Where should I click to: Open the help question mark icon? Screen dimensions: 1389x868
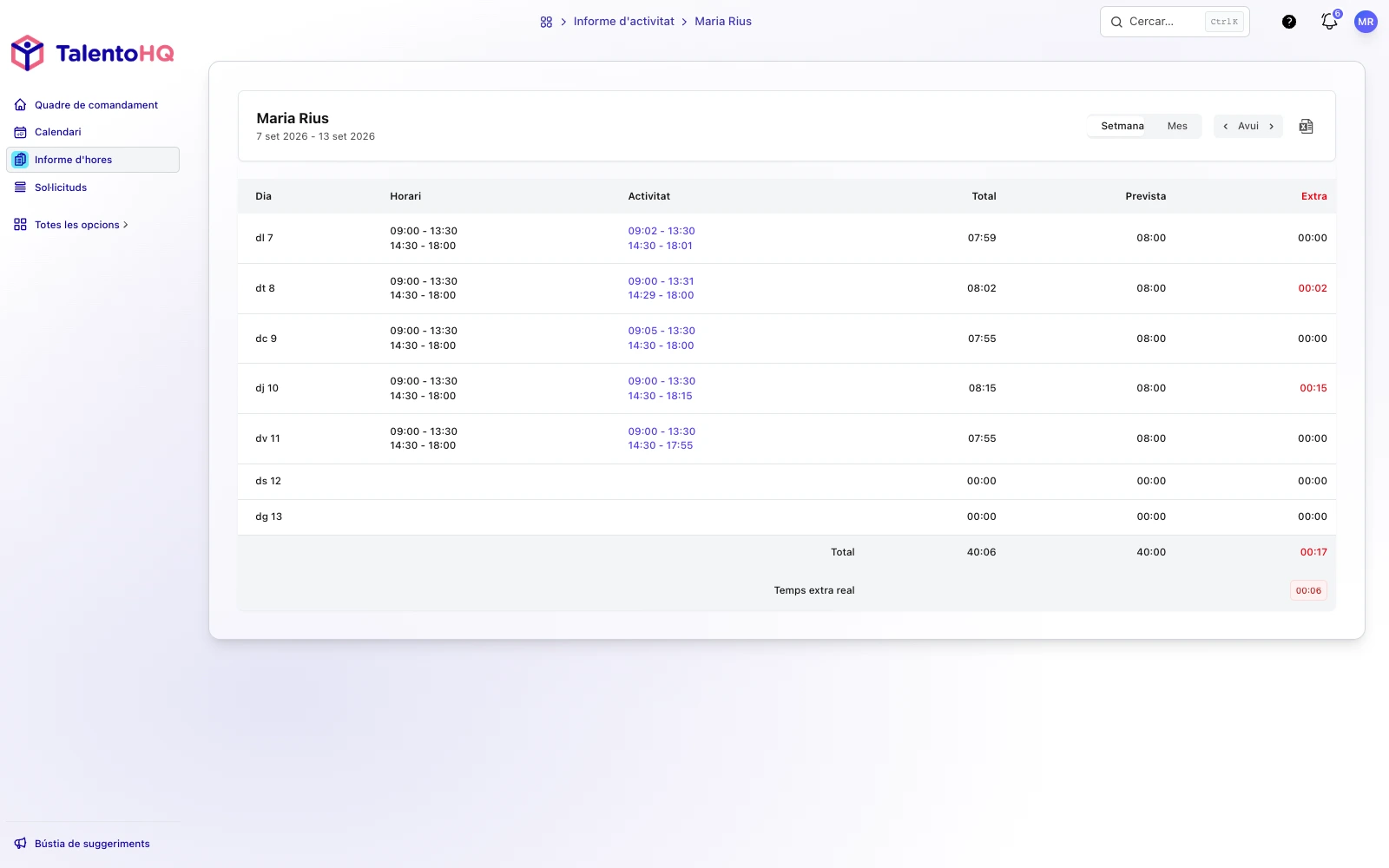click(x=1289, y=22)
